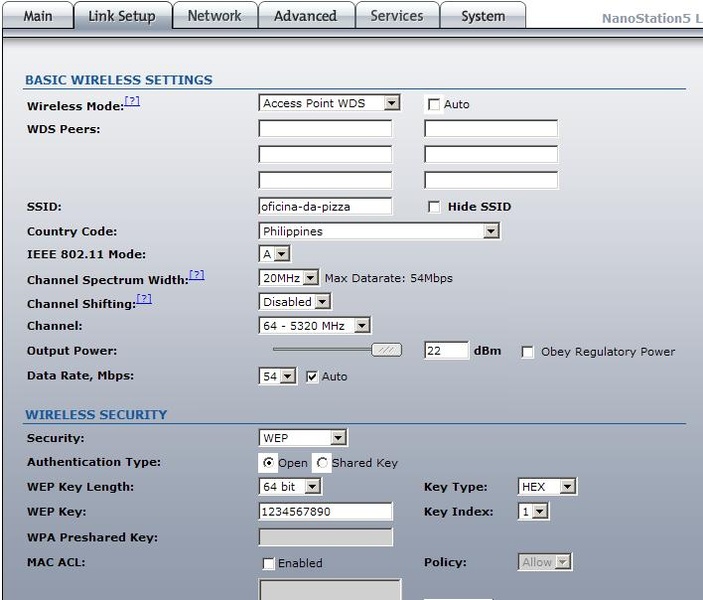Enable the MAC ACL checkbox
This screenshot has height=600, width=703.
(x=268, y=563)
